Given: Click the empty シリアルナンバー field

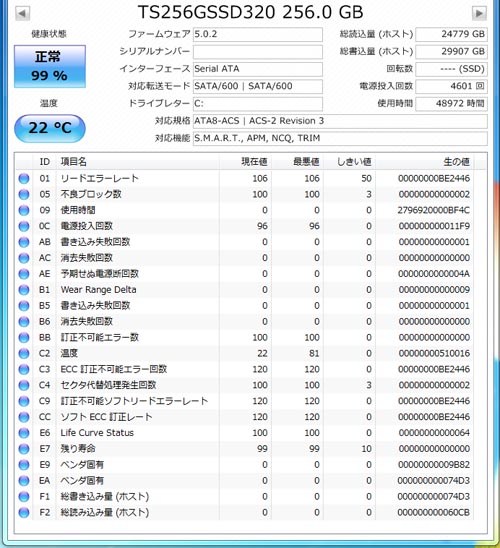Looking at the screenshot, I should click(x=258, y=52).
